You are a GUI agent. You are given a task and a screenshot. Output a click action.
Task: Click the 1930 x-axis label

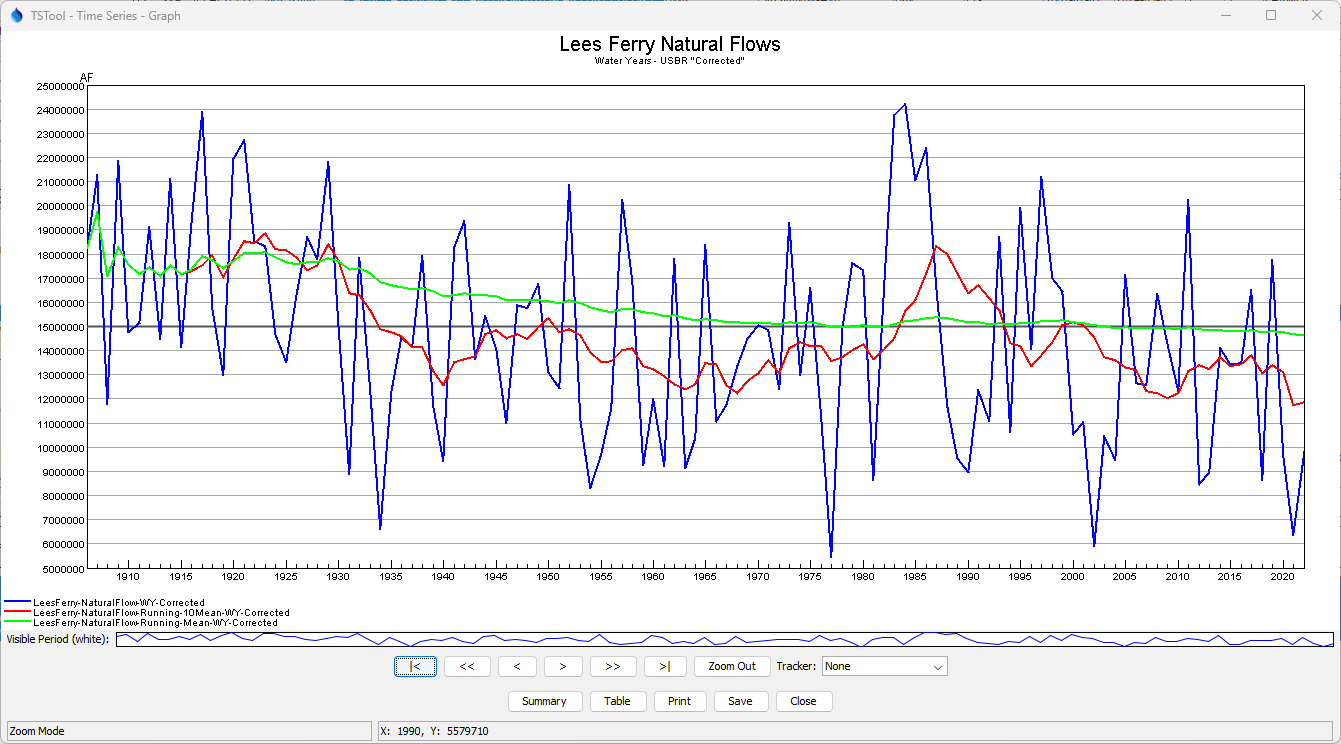point(338,578)
